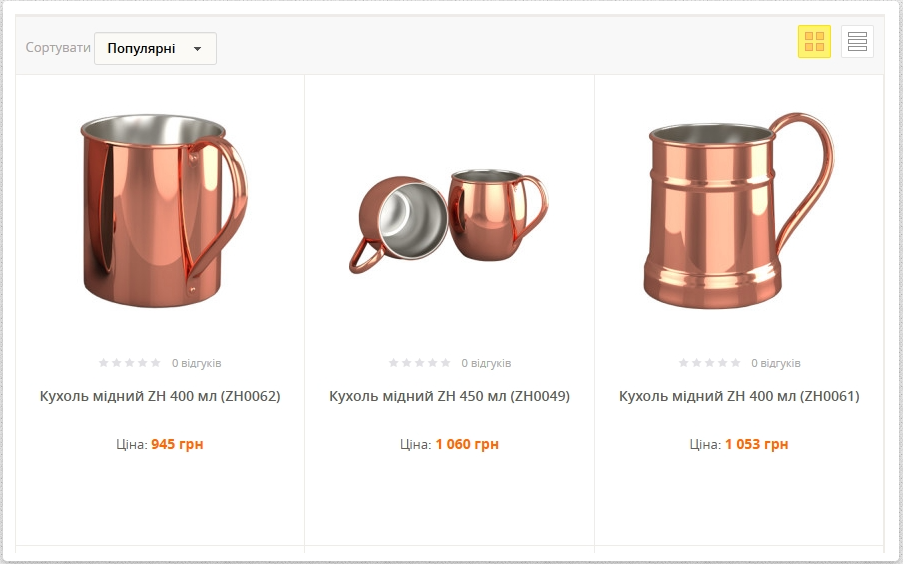The width and height of the screenshot is (903, 564).
Task: Click rating stars of ZH0061 mug
Action: pyautogui.click(x=710, y=363)
